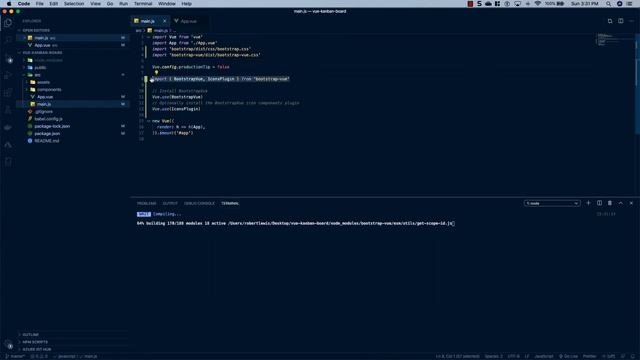
Task: Click the editor vertical scrollbar
Action: [x=637, y=84]
